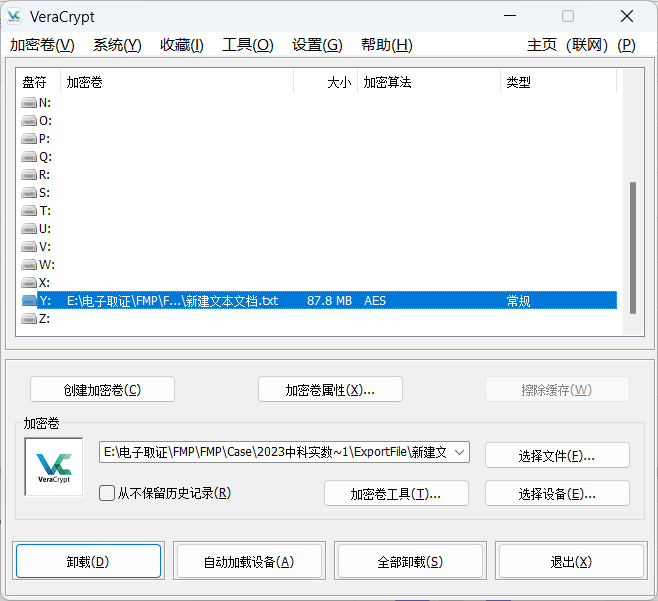Click the 87.8 MB size value

[329, 300]
